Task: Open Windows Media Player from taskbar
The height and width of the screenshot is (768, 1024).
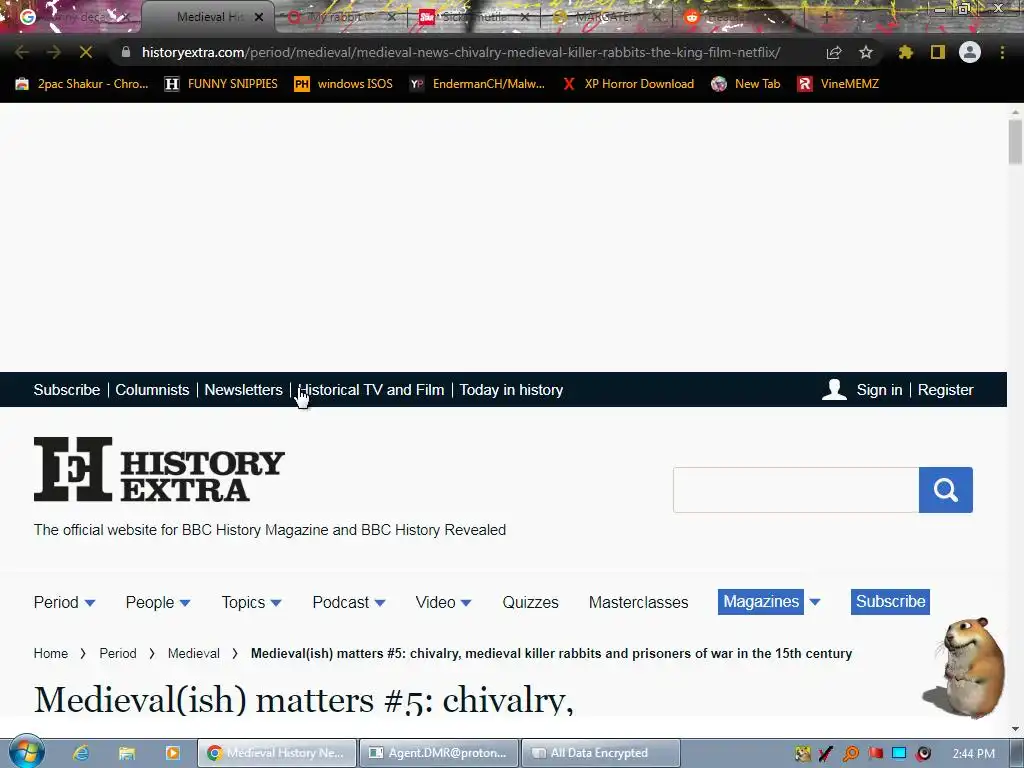Action: pos(172,753)
